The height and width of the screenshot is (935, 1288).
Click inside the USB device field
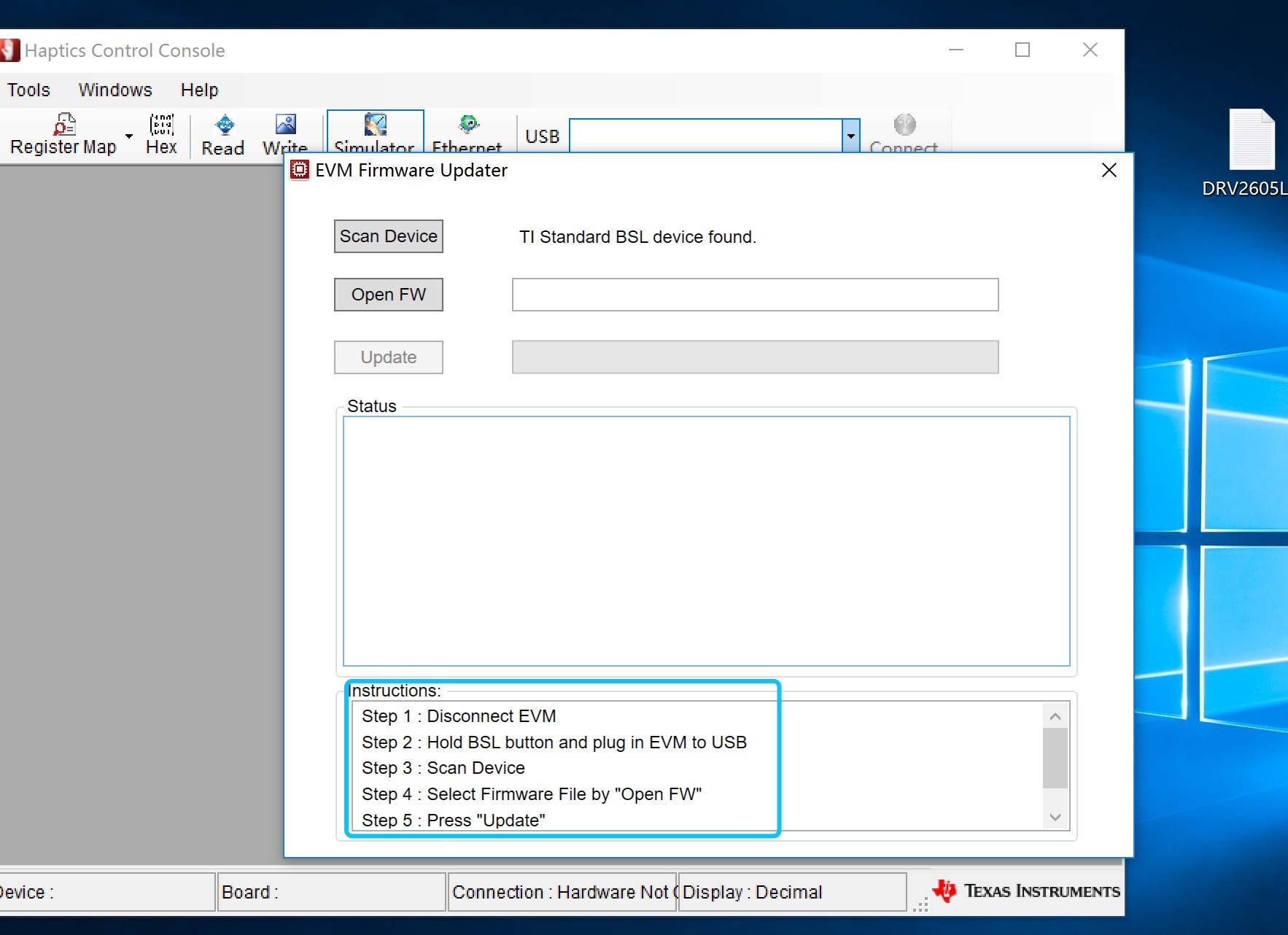pyautogui.click(x=705, y=136)
